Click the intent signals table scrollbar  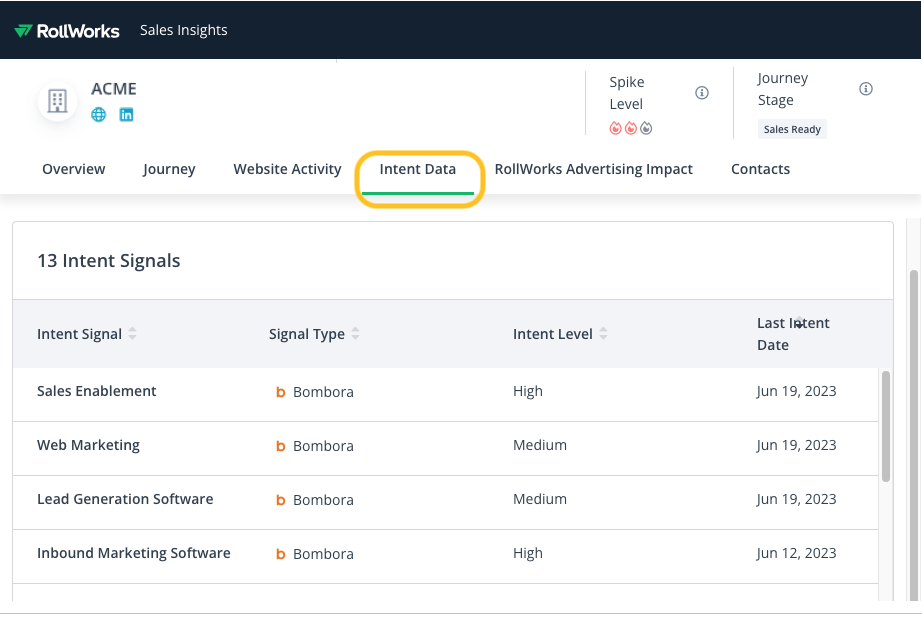point(885,425)
